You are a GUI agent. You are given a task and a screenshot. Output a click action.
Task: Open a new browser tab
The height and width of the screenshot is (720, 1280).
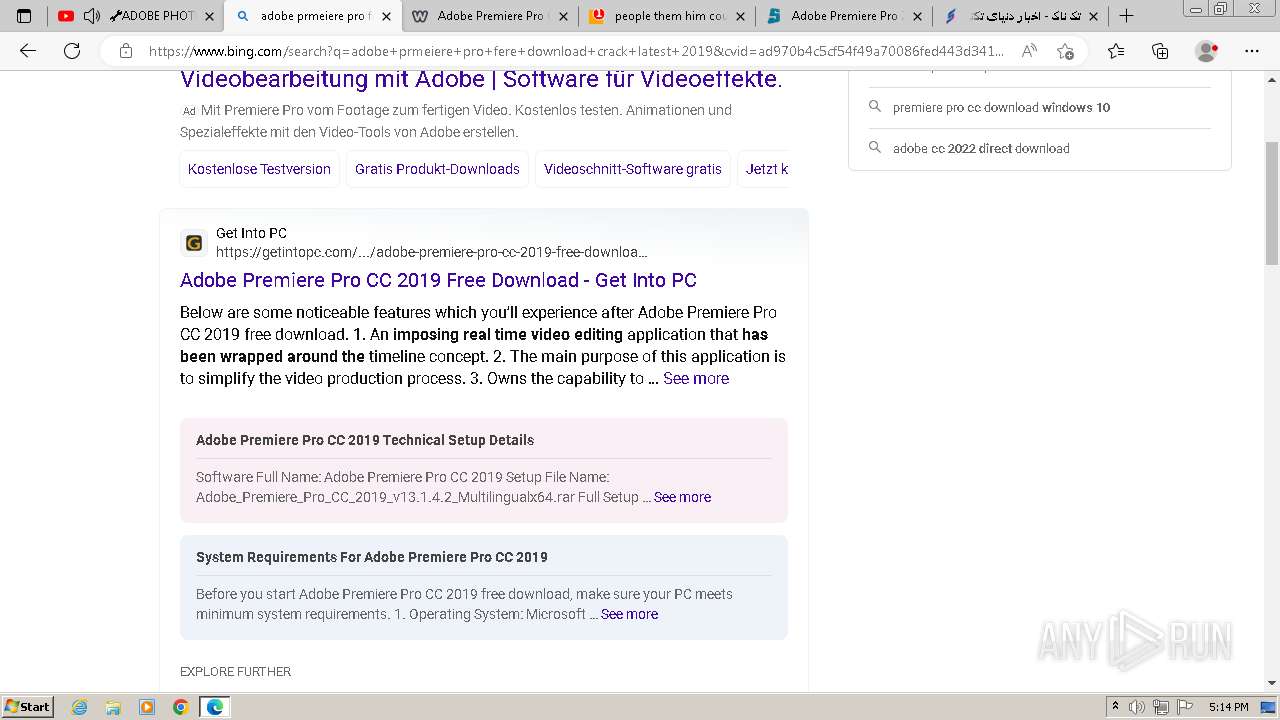tap(1127, 16)
